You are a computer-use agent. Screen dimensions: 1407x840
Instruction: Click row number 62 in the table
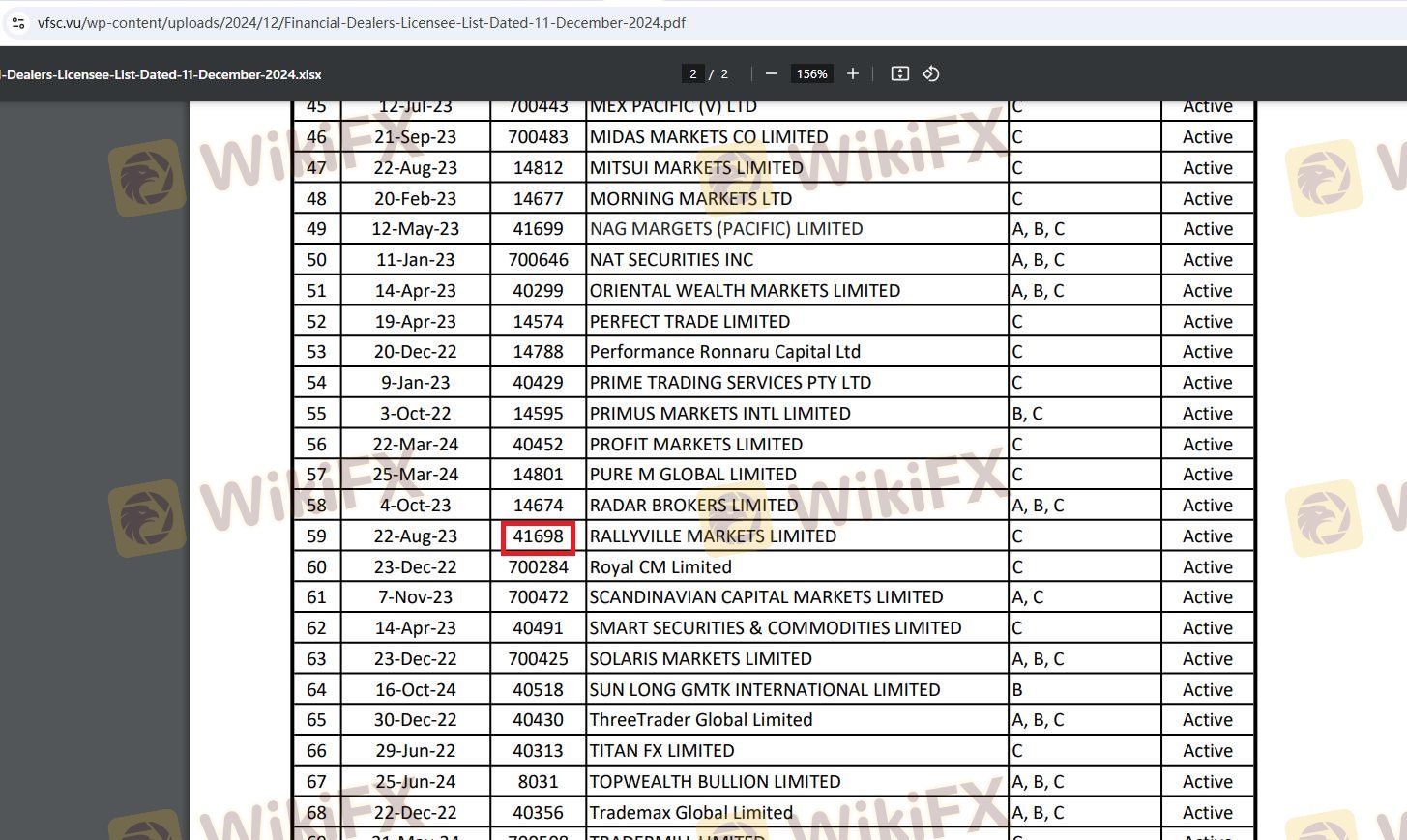pyautogui.click(x=316, y=628)
